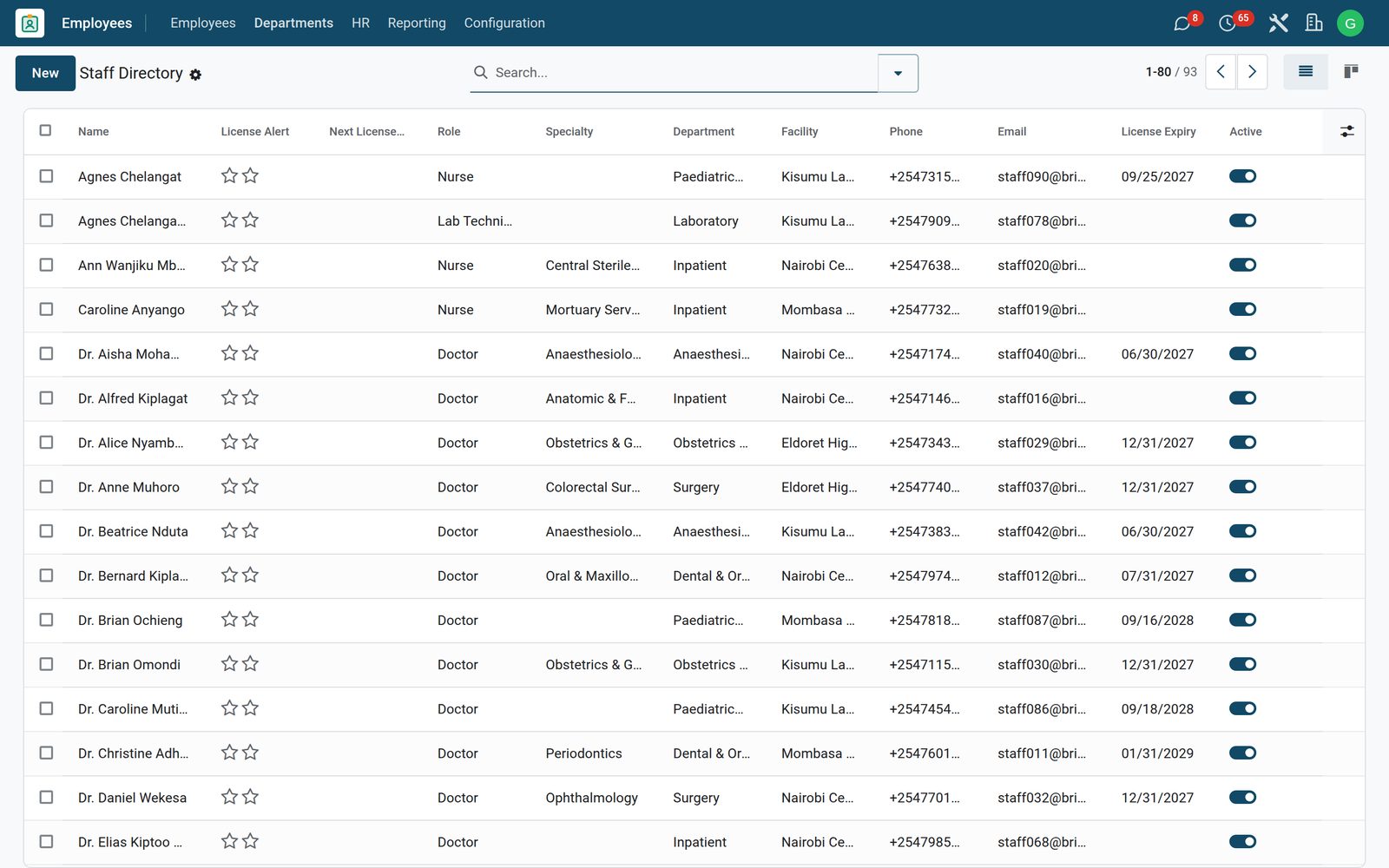Open the Employees app home icon

click(x=30, y=23)
